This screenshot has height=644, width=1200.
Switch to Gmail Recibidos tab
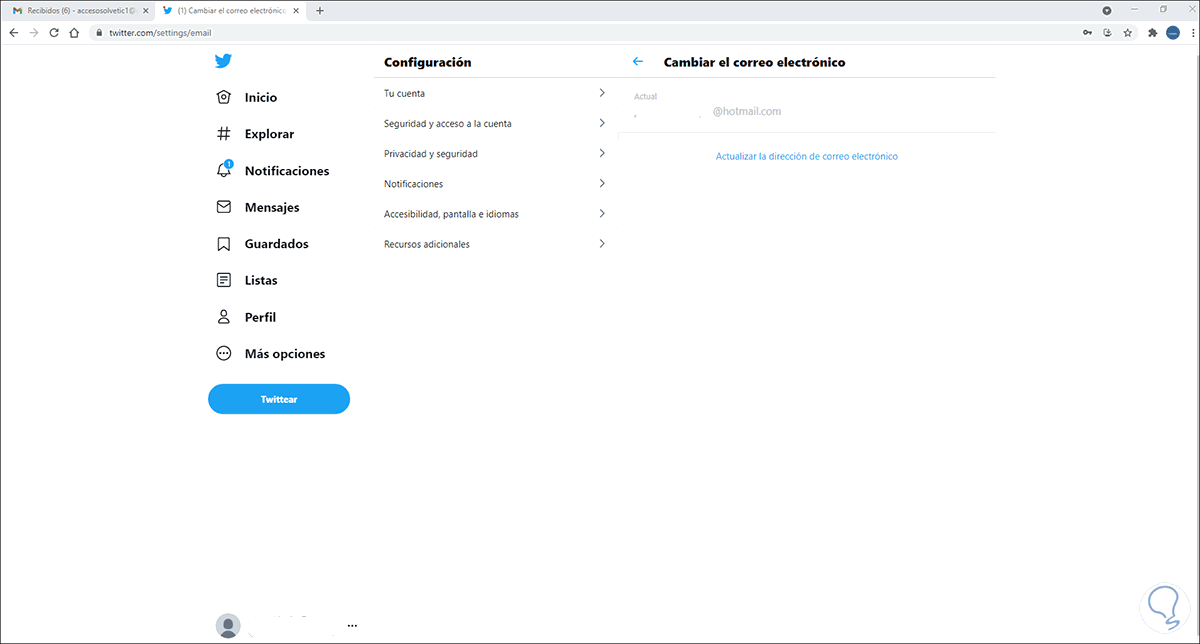(x=79, y=10)
